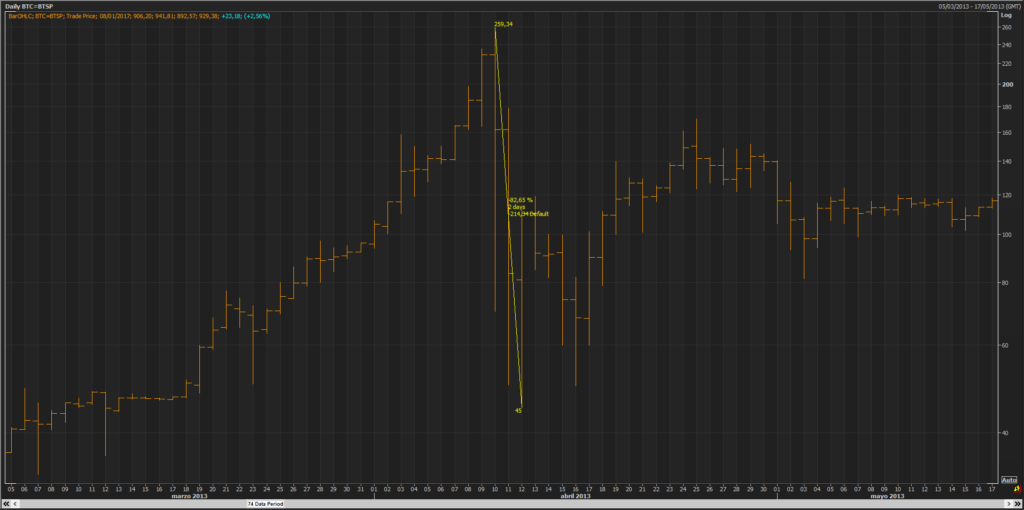Click the +23,18 change value in legend

[x=230, y=15]
